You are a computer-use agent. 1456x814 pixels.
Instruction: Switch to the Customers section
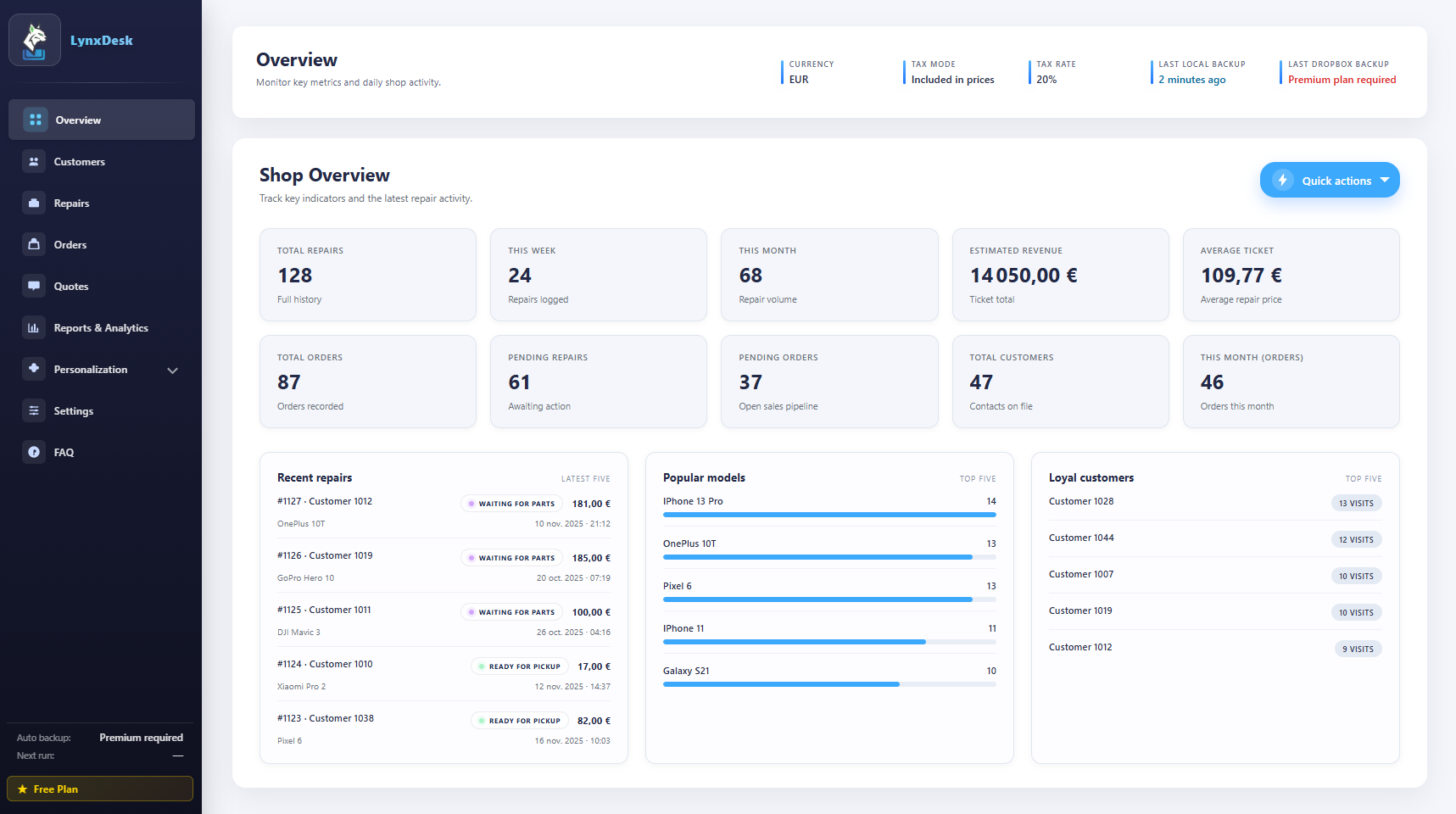(80, 161)
